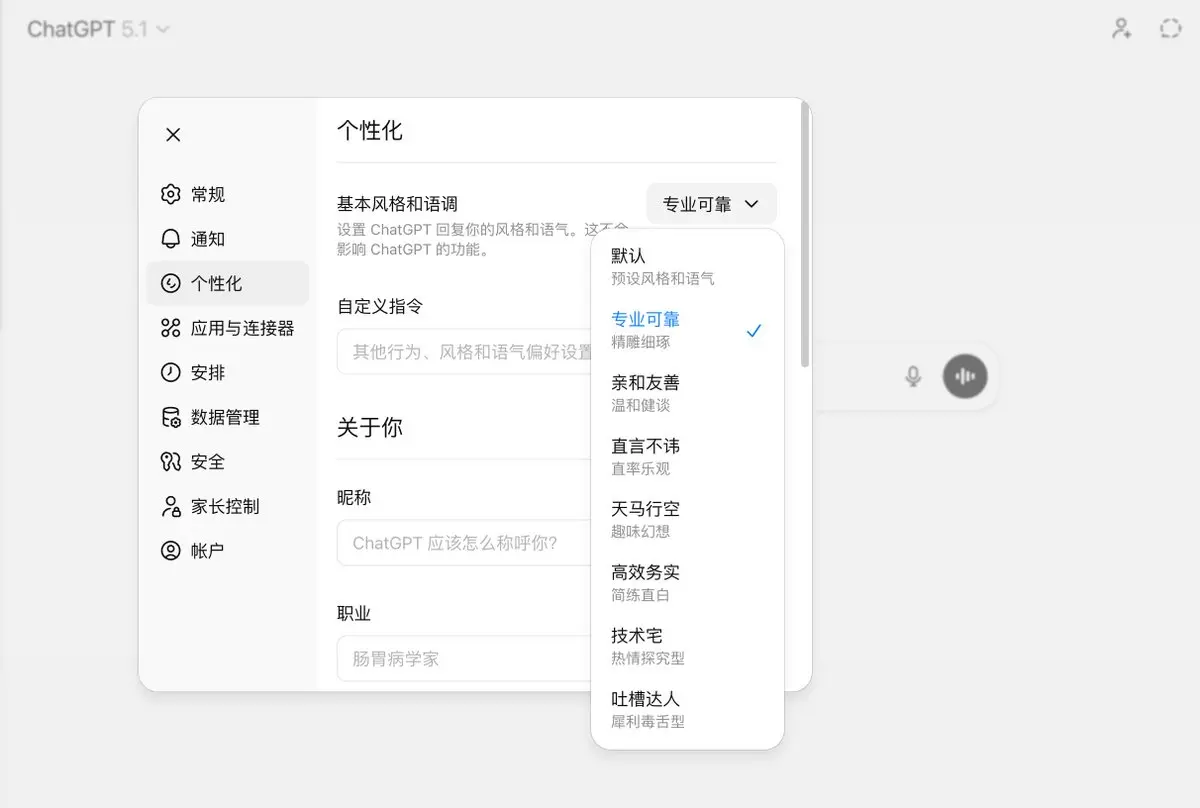Image resolution: width=1200 pixels, height=808 pixels.
Task: Click the 个性化 sidebar icon
Action: (171, 283)
